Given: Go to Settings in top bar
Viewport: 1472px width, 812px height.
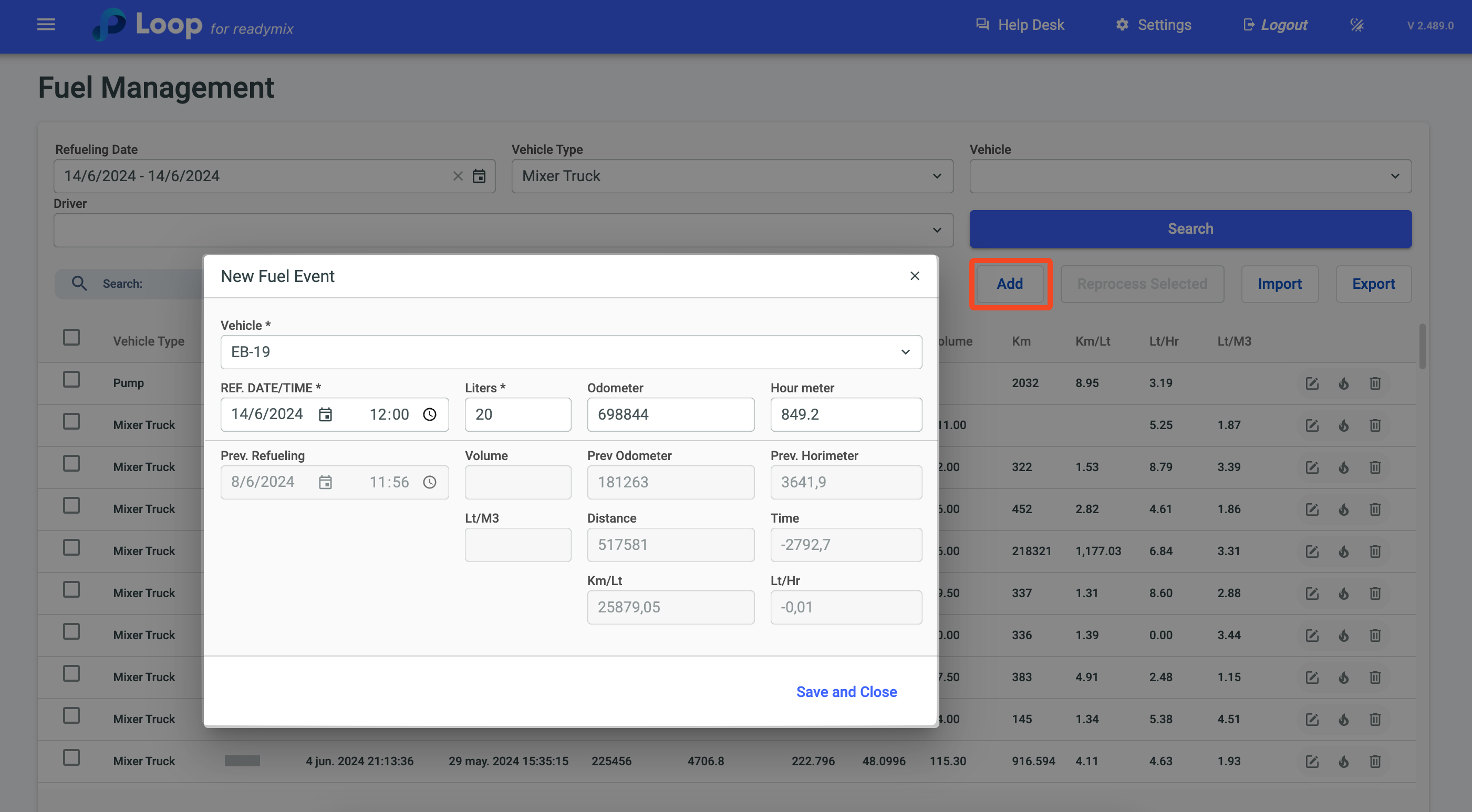Looking at the screenshot, I should [1153, 25].
